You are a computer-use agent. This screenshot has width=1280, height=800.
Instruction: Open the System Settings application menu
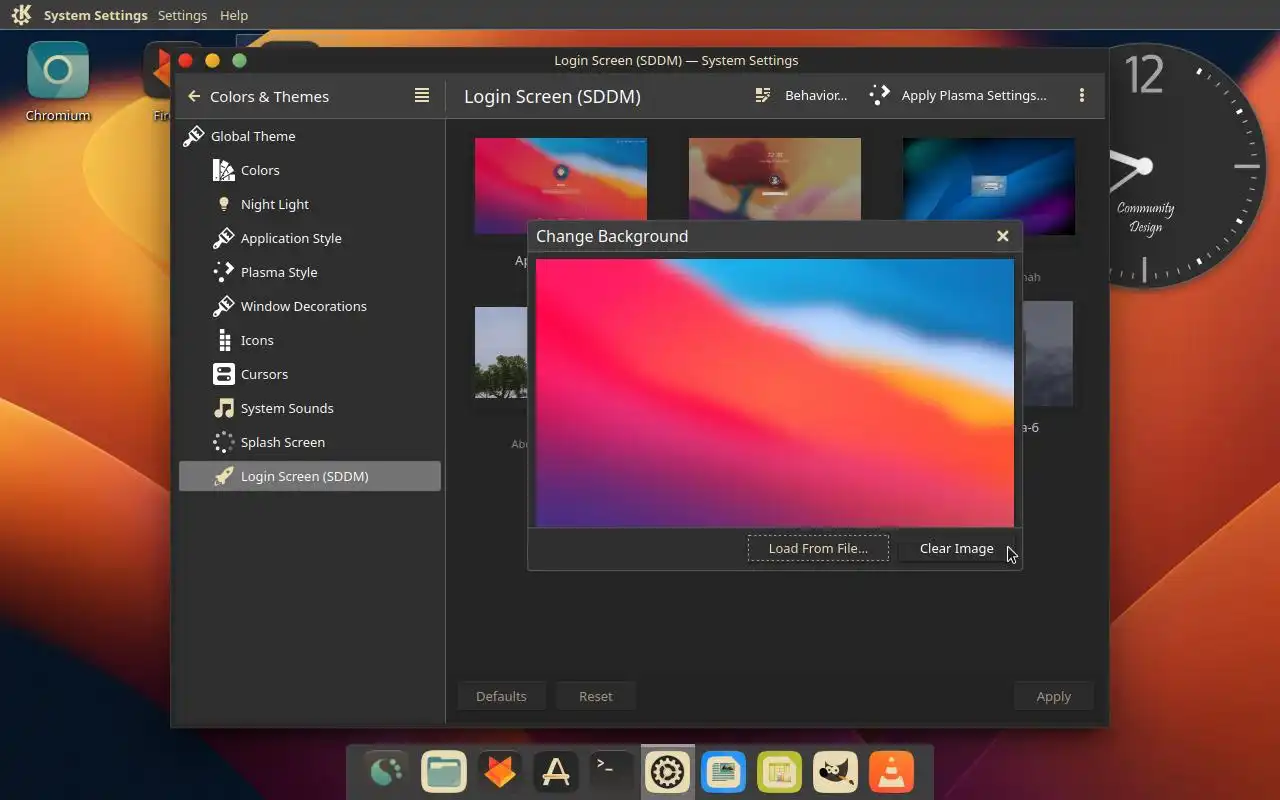click(96, 15)
